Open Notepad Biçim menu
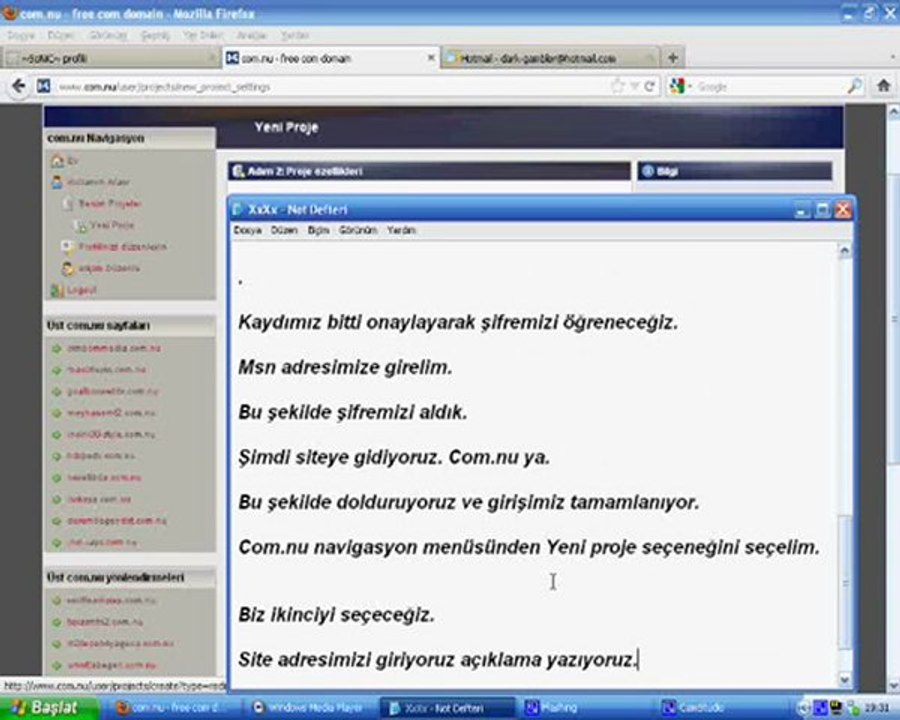Screen dimensions: 900x720 tap(319, 230)
